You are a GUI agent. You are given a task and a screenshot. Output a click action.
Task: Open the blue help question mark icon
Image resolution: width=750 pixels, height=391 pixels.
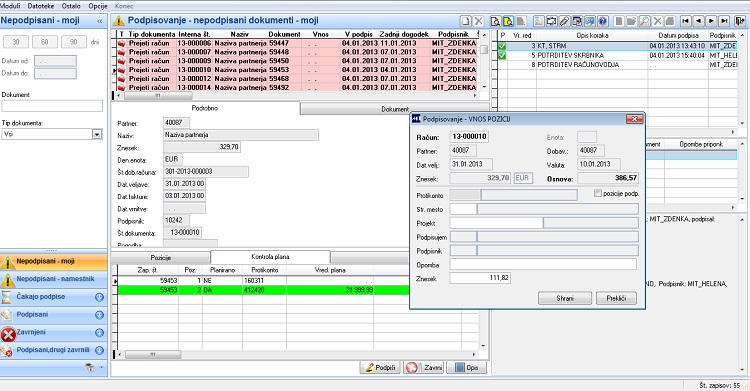point(602,21)
